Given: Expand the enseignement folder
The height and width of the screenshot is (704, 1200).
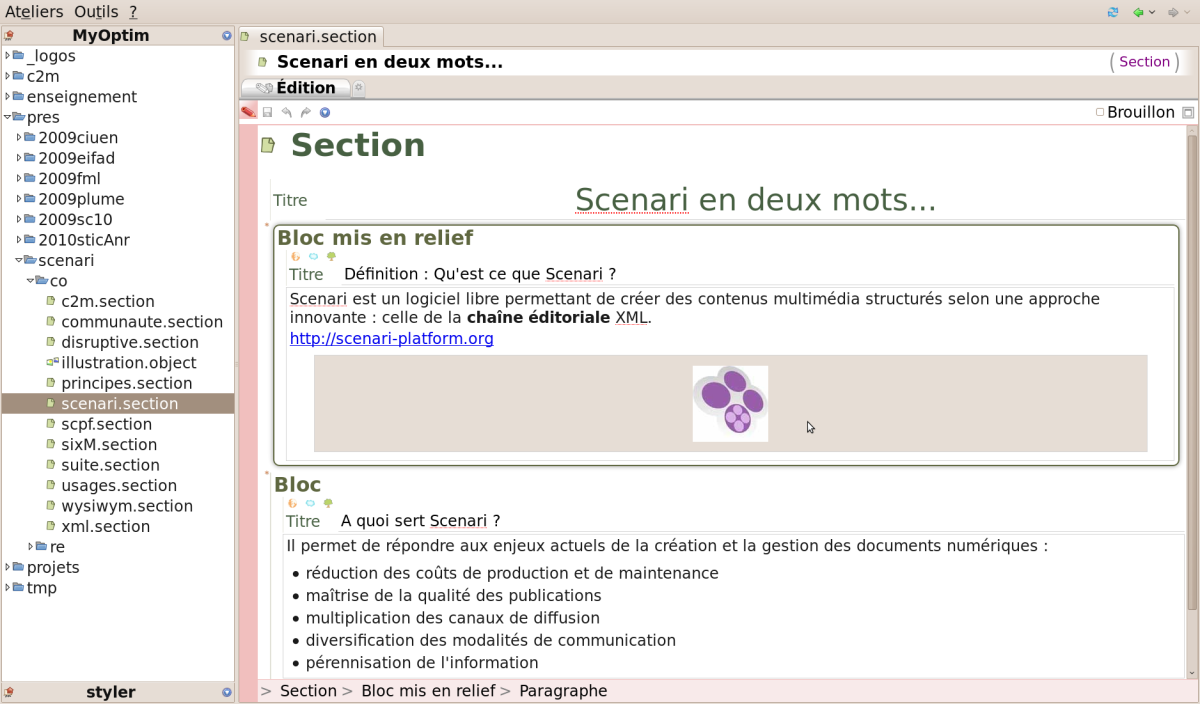Looking at the screenshot, I should pyautogui.click(x=7, y=97).
